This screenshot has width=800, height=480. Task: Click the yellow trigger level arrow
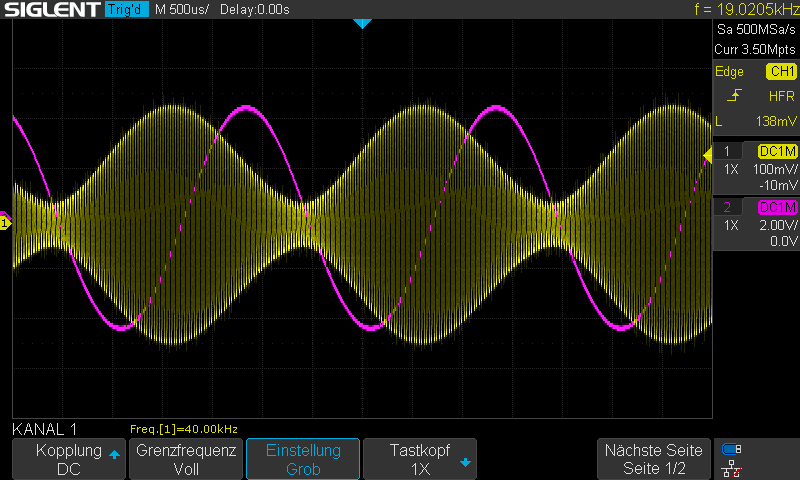(707, 153)
